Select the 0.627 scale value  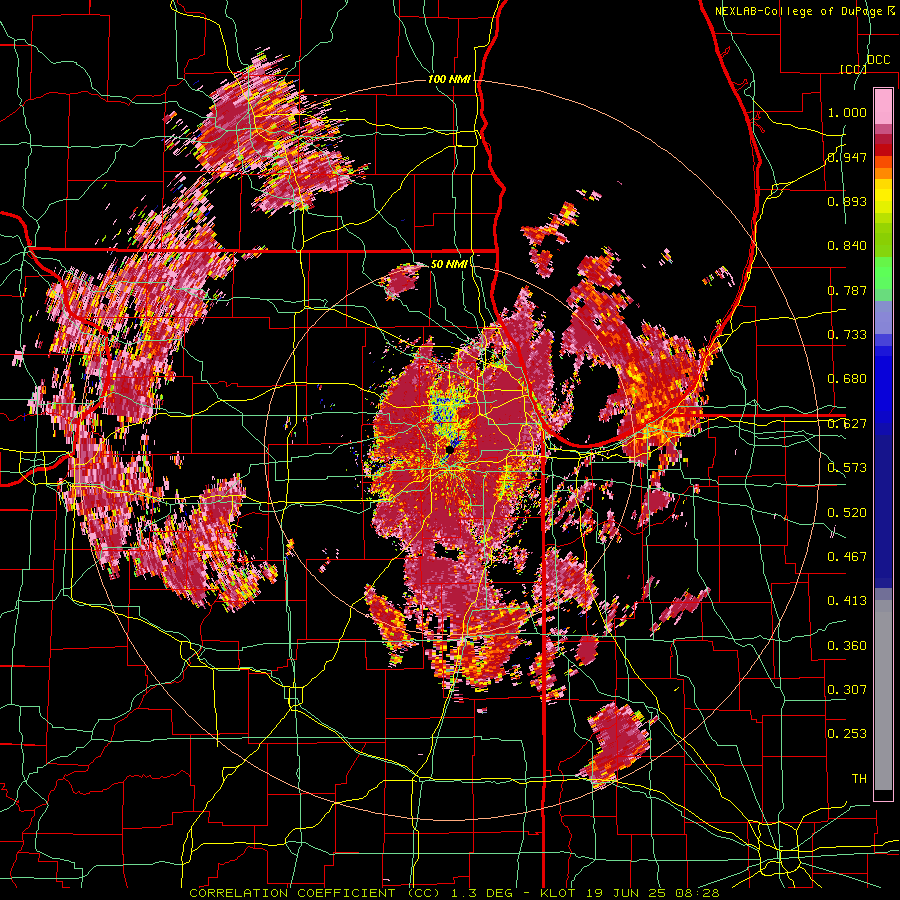click(x=847, y=424)
